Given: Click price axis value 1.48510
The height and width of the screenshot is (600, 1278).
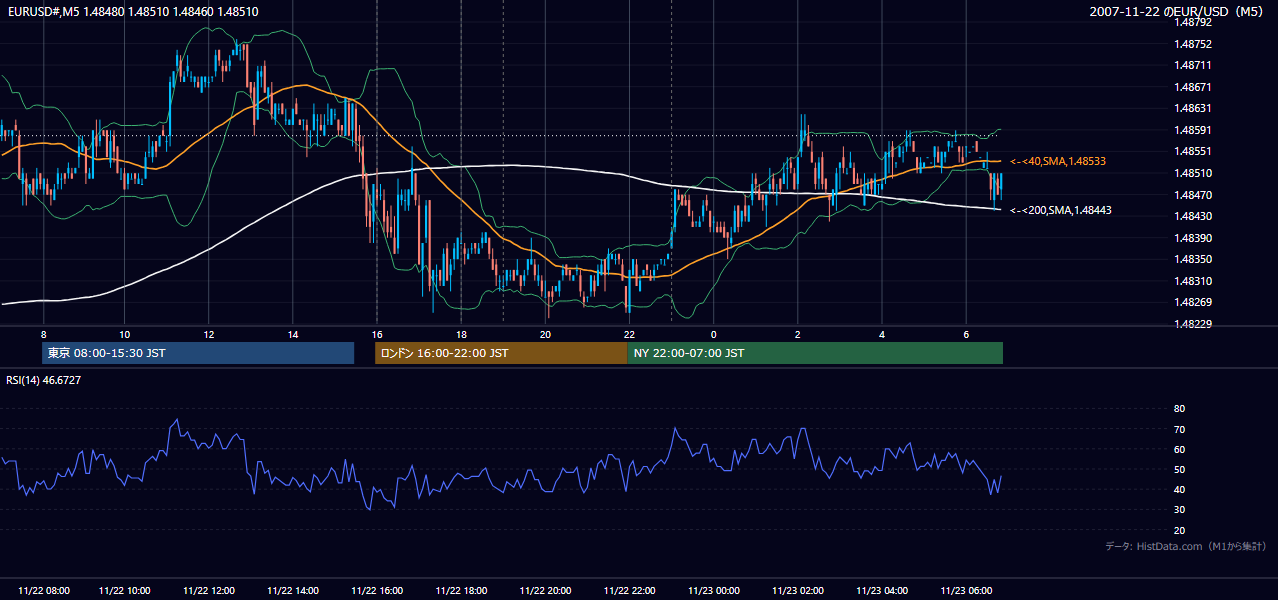Looking at the screenshot, I should pyautogui.click(x=1193, y=173).
